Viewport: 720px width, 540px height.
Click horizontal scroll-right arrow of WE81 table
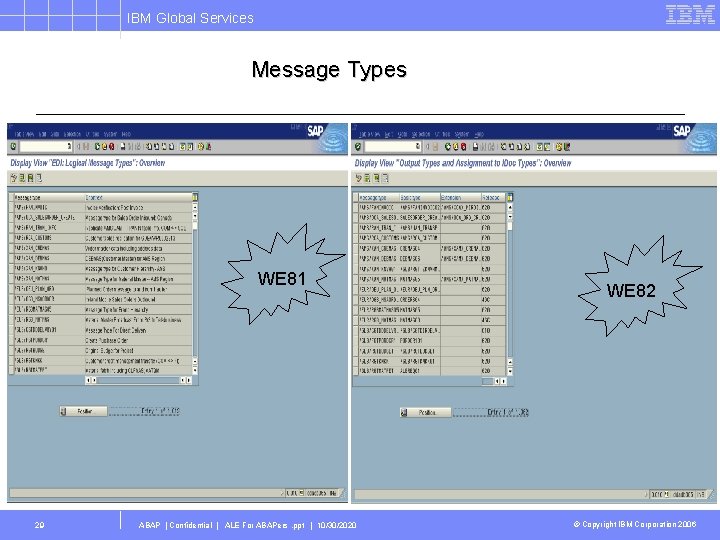[x=189, y=380]
